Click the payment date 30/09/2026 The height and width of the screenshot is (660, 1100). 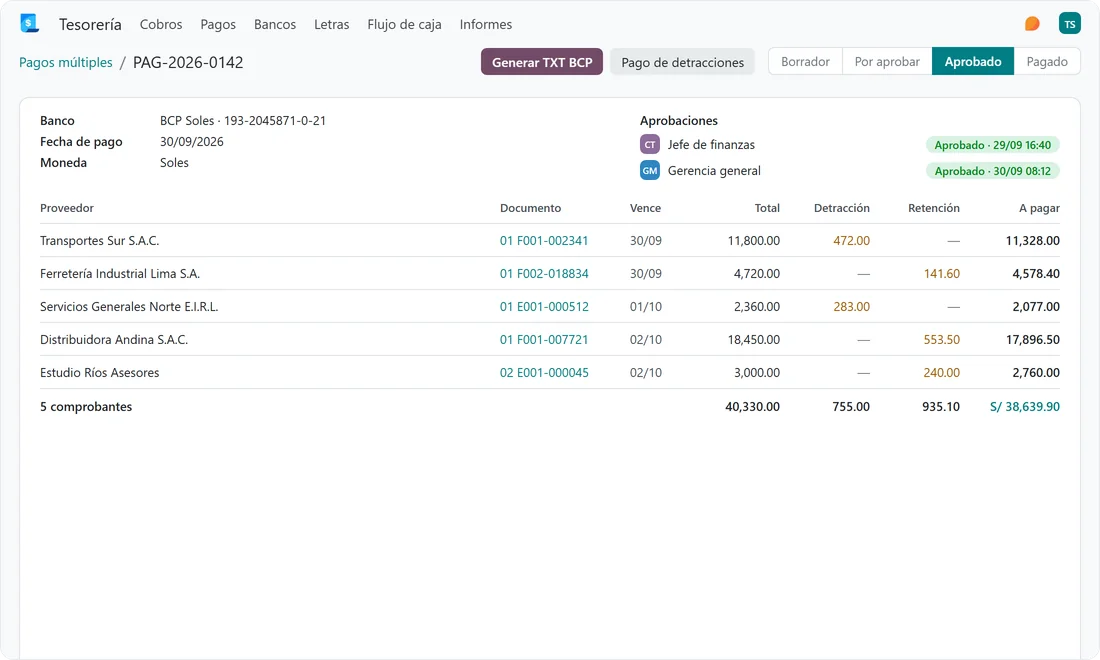(x=192, y=142)
